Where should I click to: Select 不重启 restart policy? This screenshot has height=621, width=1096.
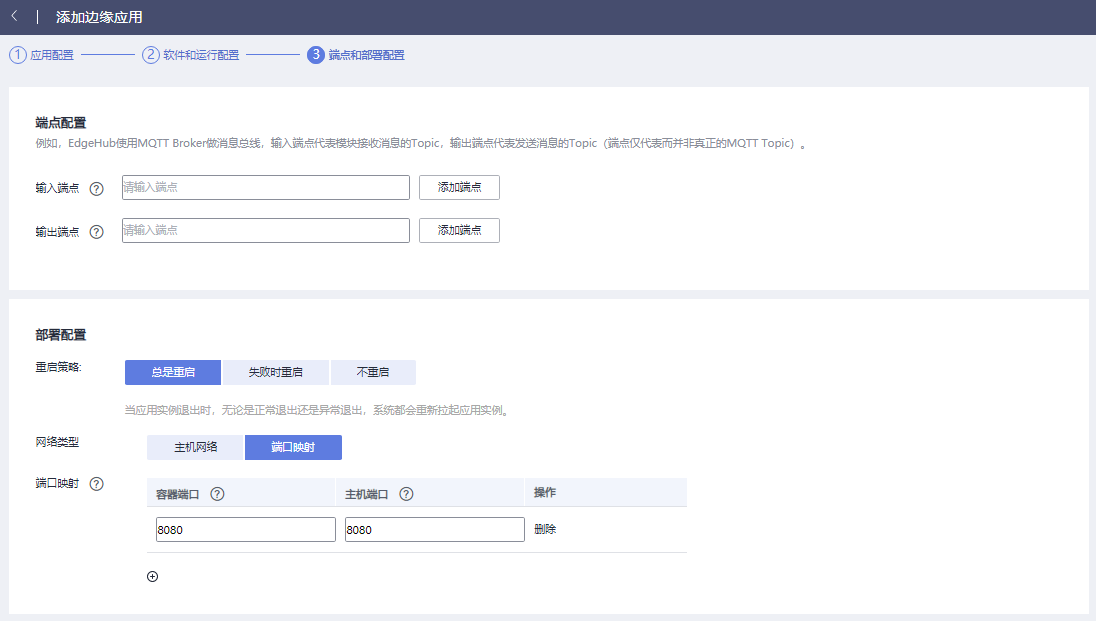373,372
